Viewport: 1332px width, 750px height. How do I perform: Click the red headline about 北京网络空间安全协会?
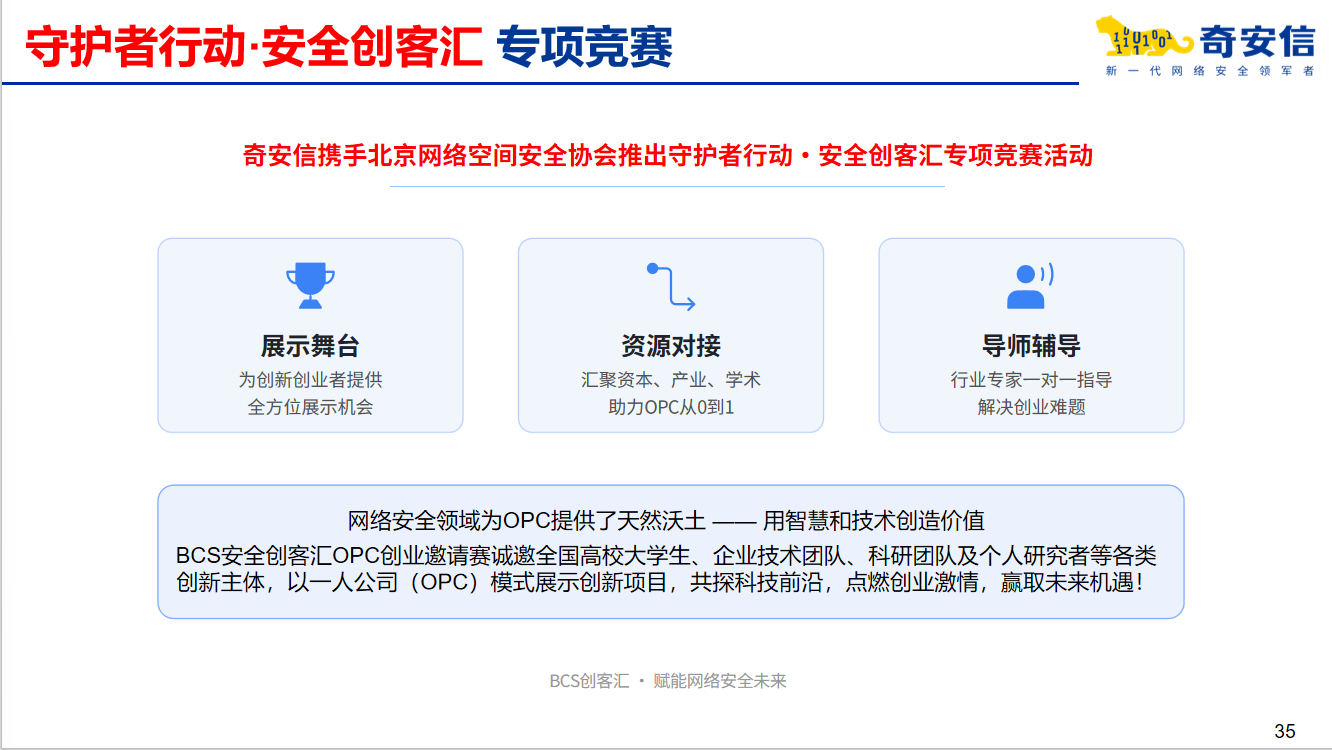click(667, 156)
